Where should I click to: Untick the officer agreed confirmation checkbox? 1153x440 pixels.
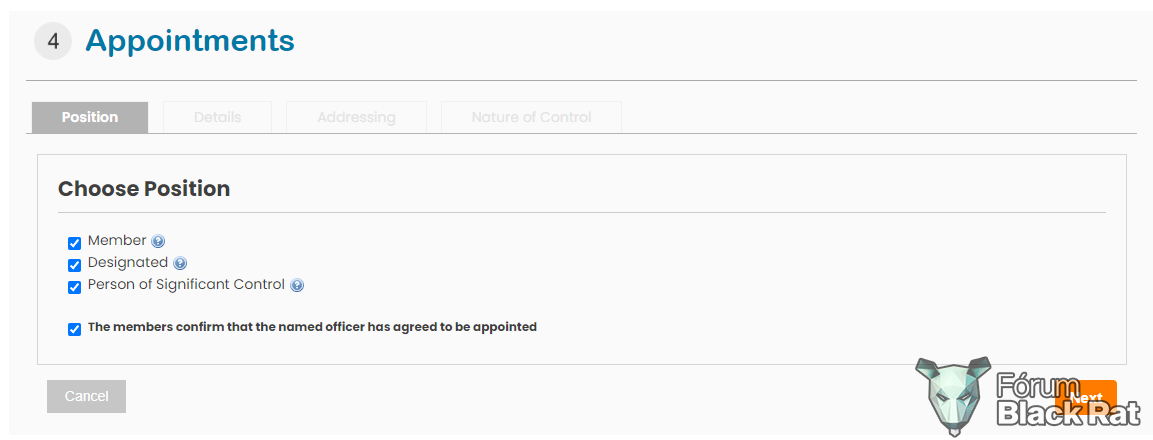point(74,330)
